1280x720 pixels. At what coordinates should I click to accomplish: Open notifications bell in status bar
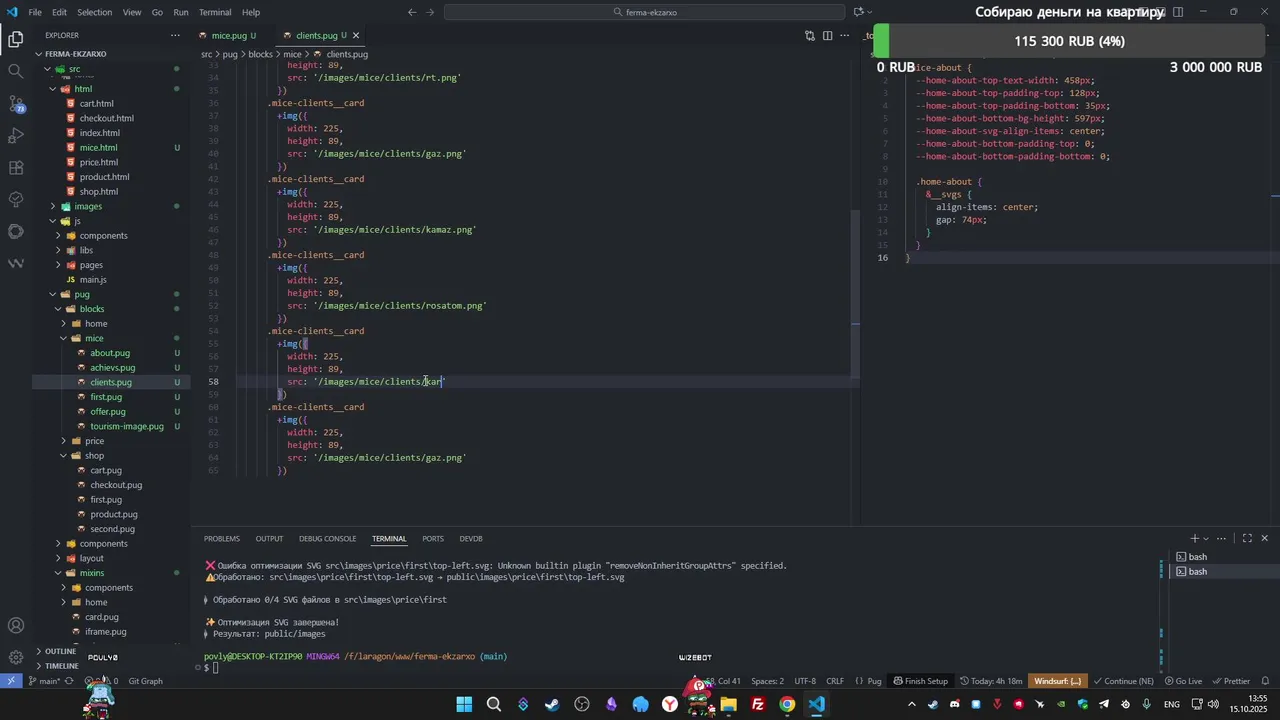coord(1266,681)
